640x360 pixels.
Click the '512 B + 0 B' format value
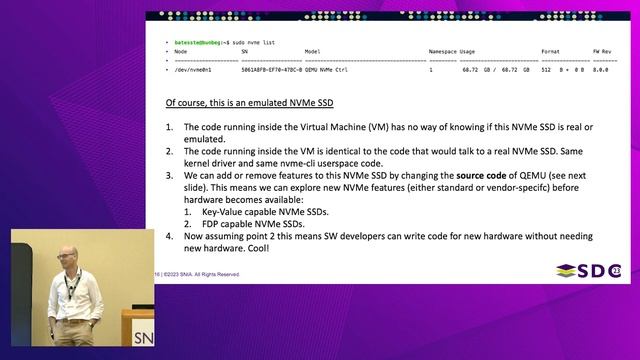(562, 70)
